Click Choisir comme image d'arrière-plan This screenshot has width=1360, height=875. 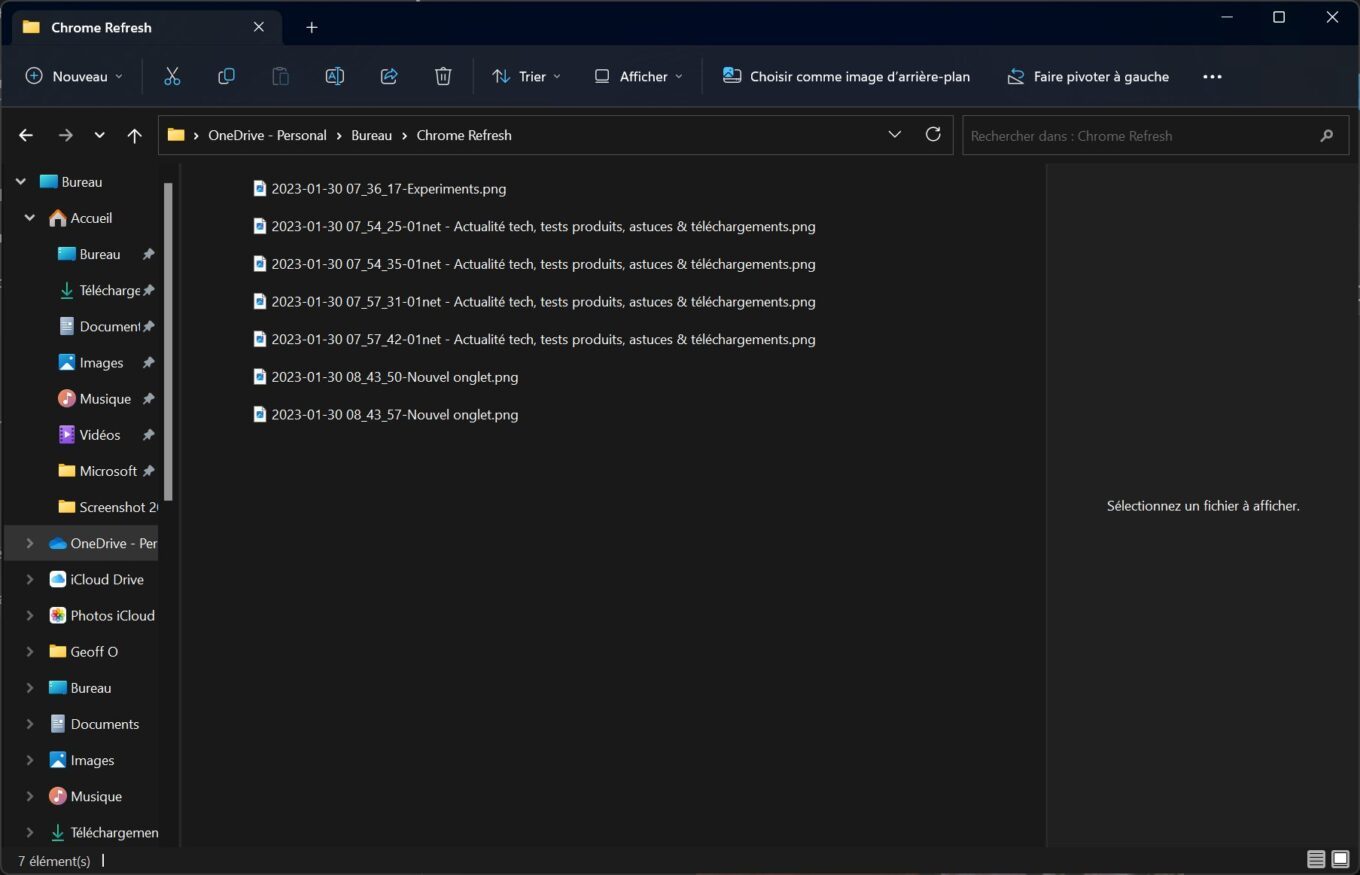tap(846, 76)
